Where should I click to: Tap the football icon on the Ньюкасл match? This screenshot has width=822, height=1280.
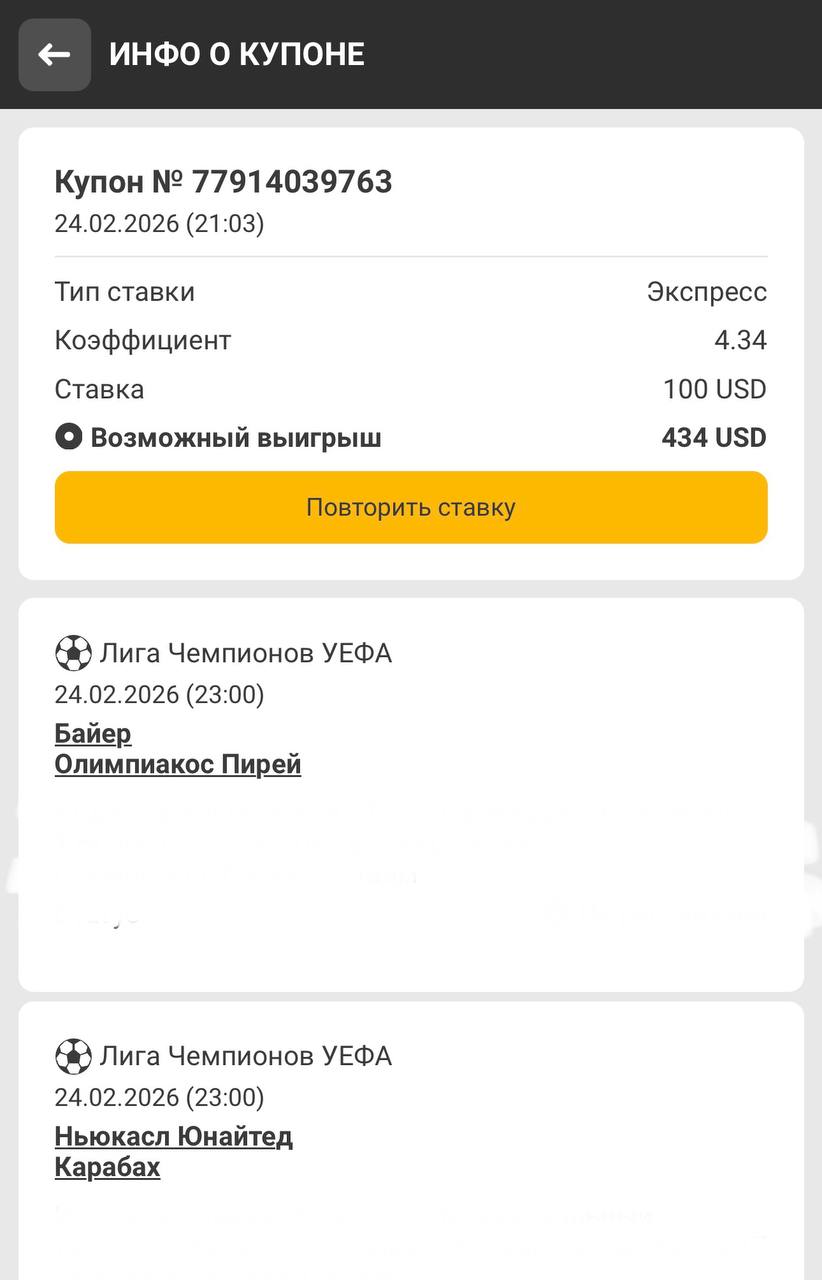73,1057
